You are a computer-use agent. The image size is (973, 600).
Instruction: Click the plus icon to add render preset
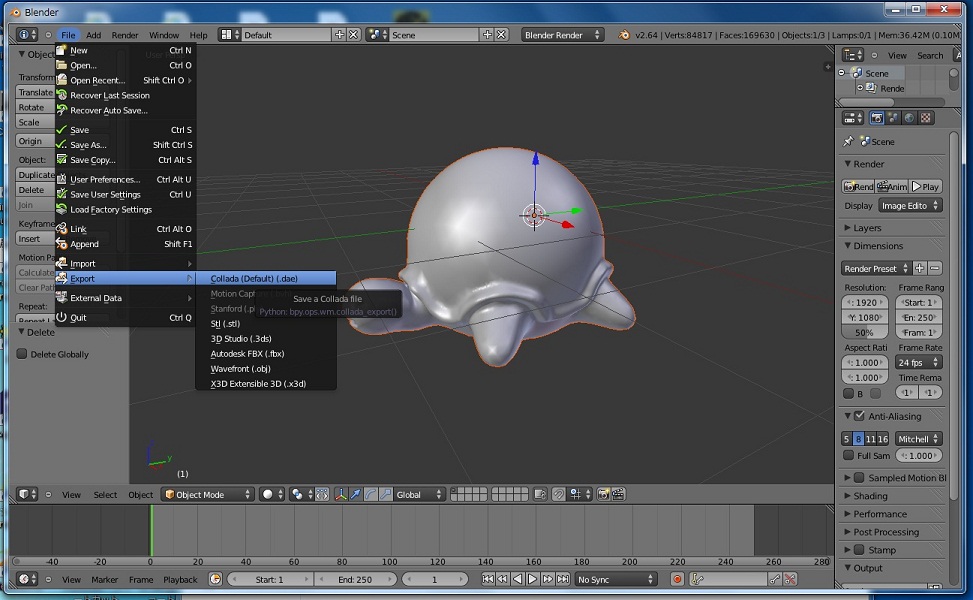point(920,268)
